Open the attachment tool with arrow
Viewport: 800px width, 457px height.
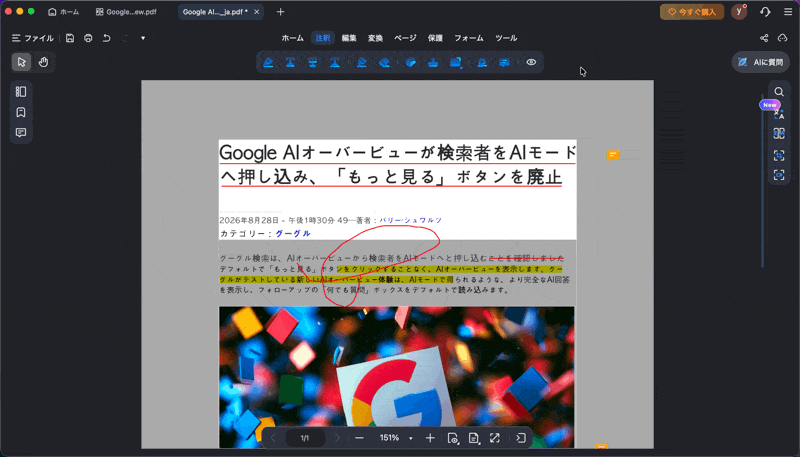click(456, 62)
